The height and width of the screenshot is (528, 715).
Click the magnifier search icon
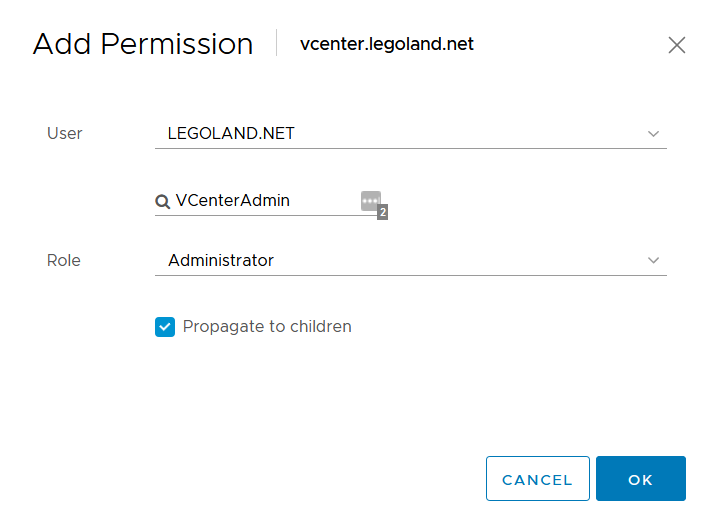[162, 201]
